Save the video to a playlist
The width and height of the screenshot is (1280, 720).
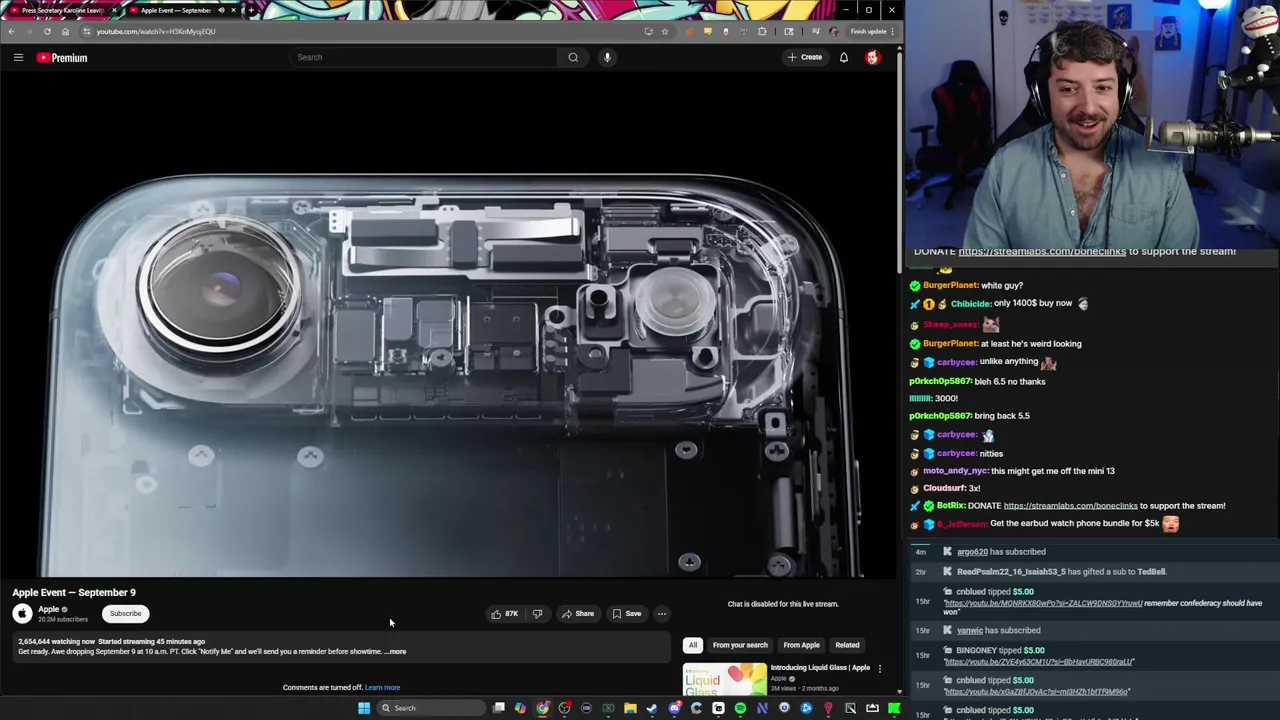[x=627, y=613]
